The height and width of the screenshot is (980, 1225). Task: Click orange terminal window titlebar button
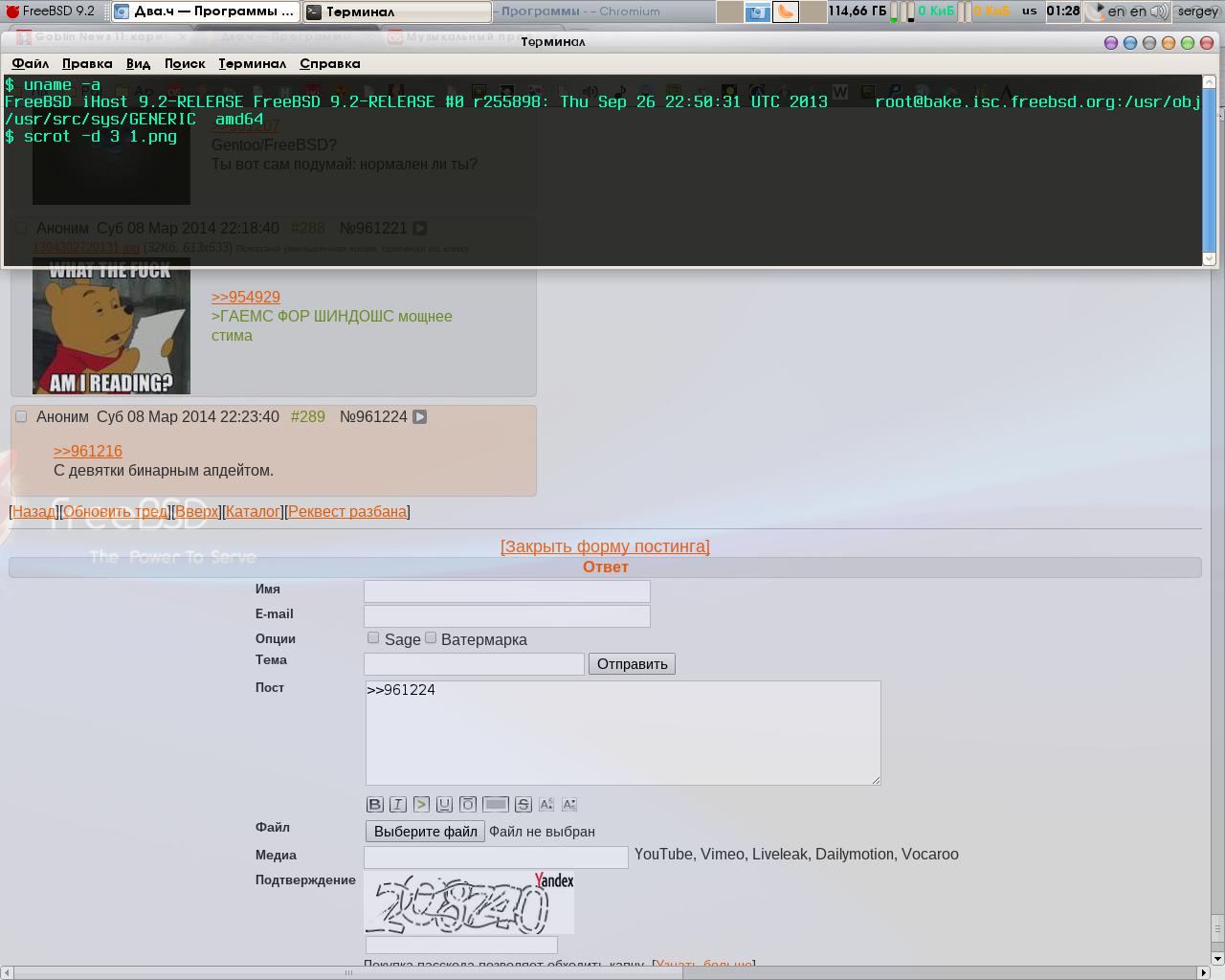(1169, 43)
